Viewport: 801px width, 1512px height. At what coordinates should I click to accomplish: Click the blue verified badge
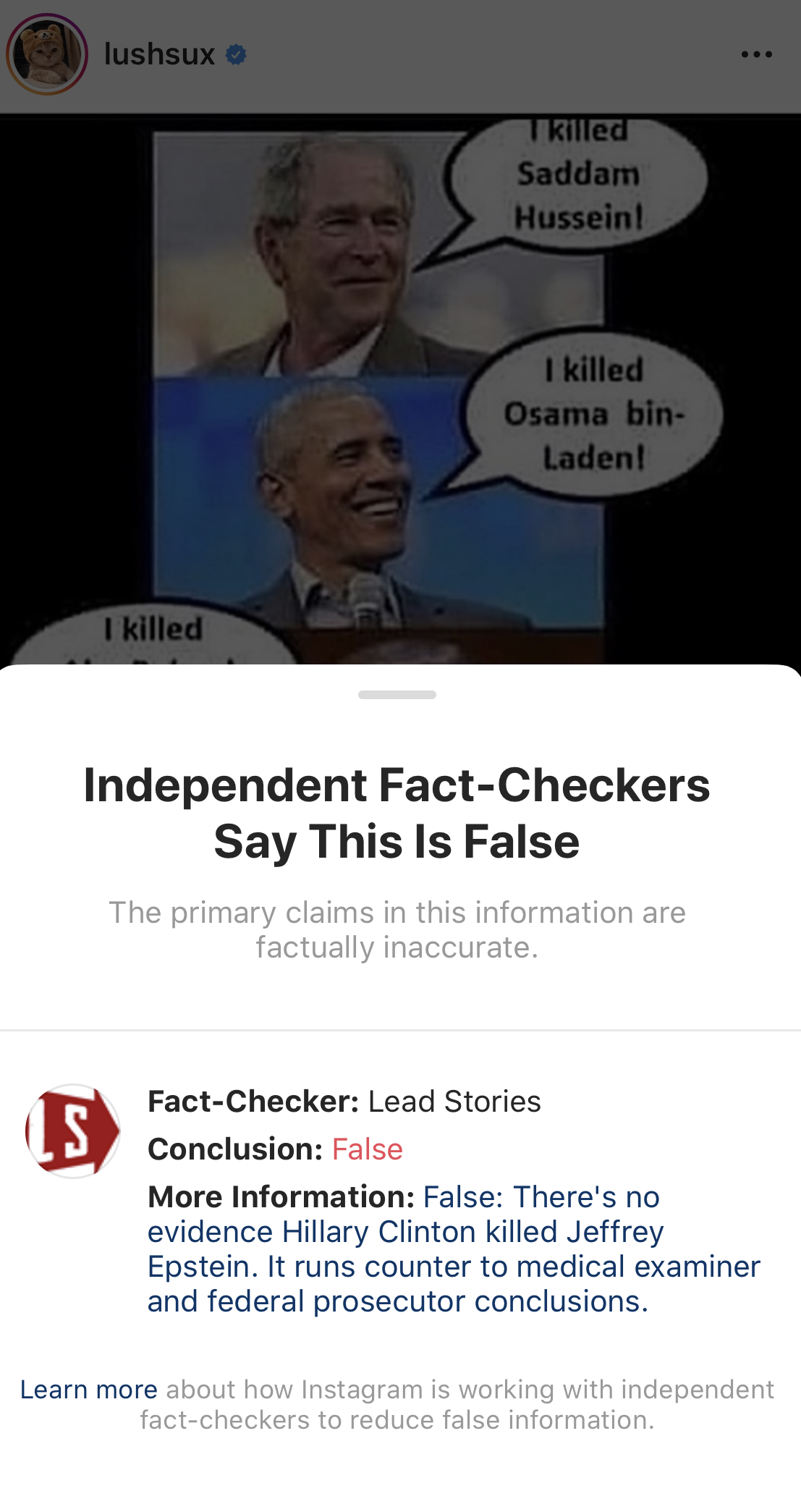[x=236, y=54]
